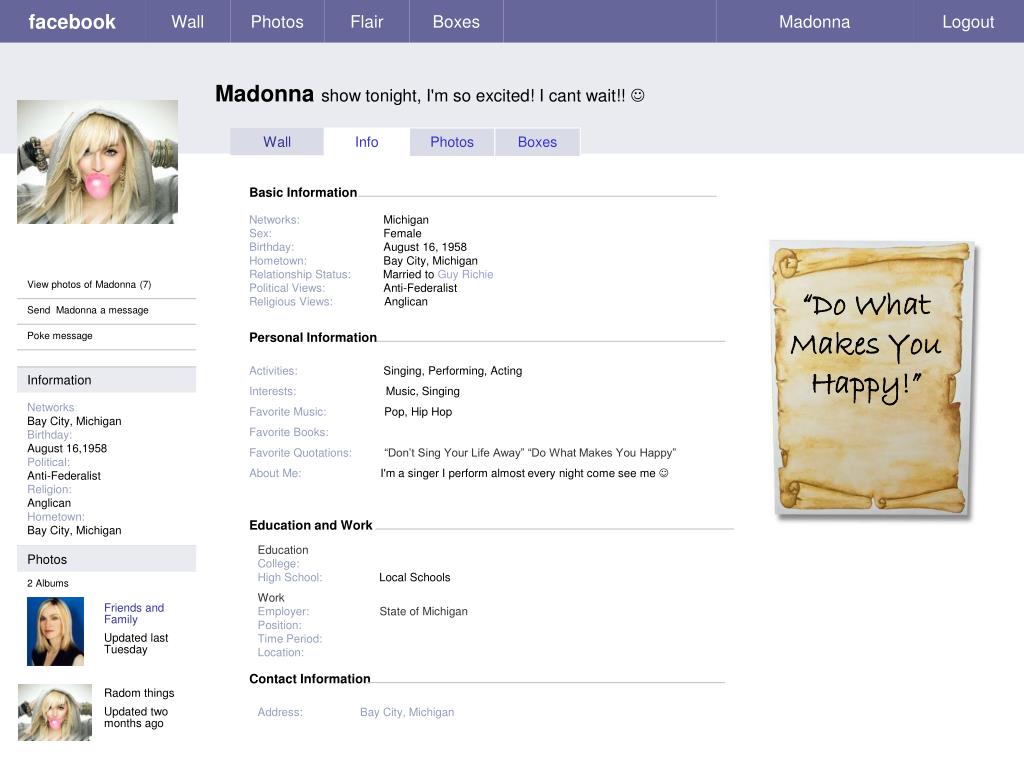Click the About Me description text

524,473
